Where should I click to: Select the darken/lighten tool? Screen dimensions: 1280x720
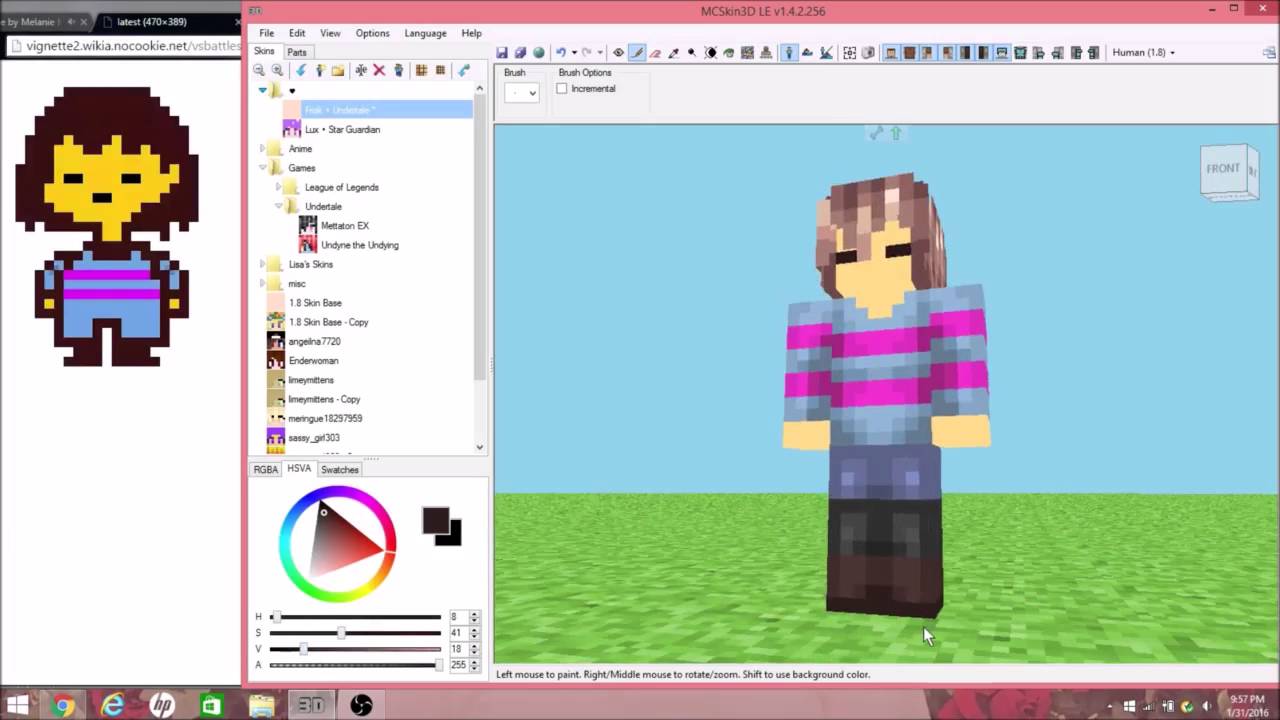(x=710, y=52)
